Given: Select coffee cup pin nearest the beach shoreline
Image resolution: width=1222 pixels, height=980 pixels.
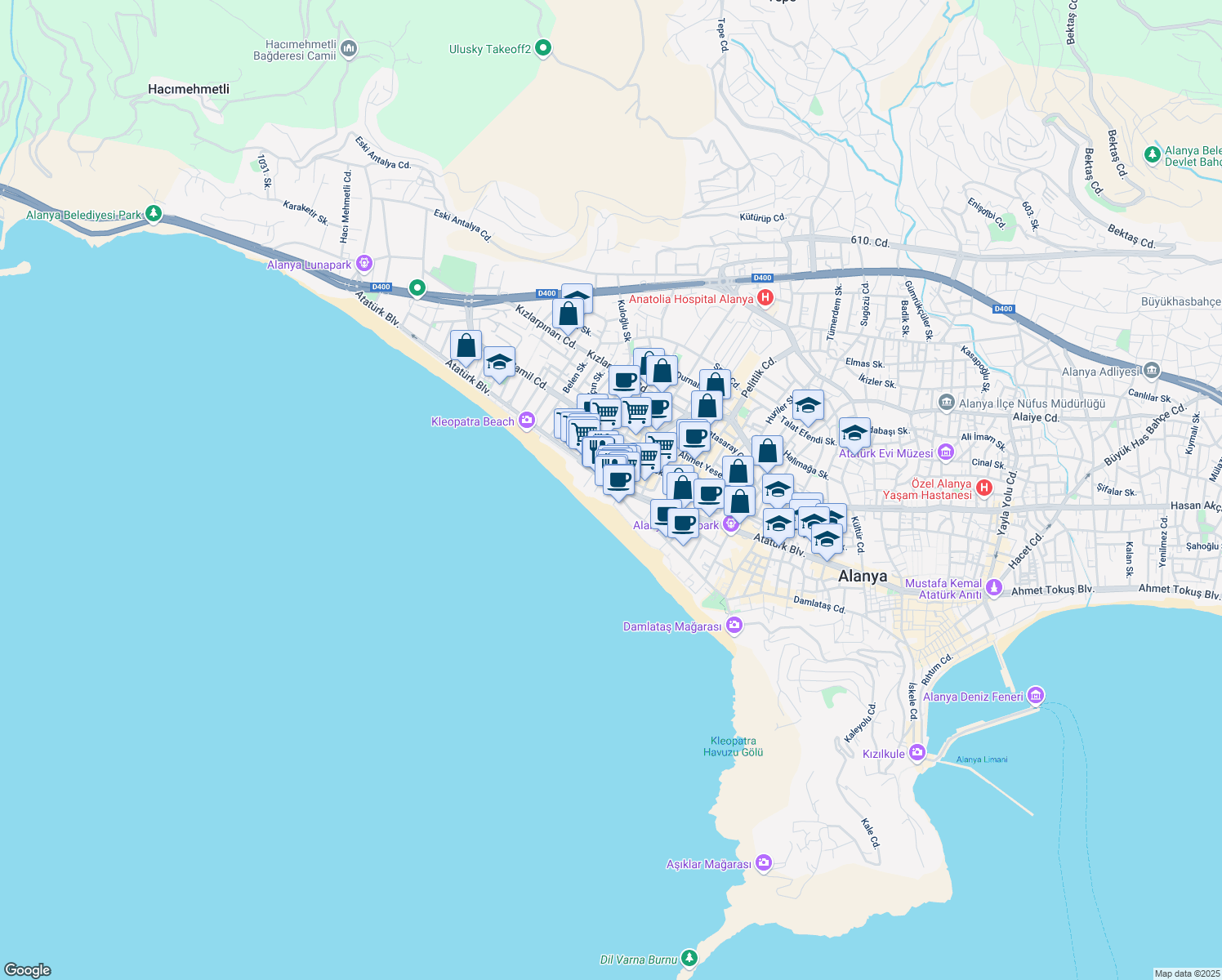Looking at the screenshot, I should pos(618,481).
